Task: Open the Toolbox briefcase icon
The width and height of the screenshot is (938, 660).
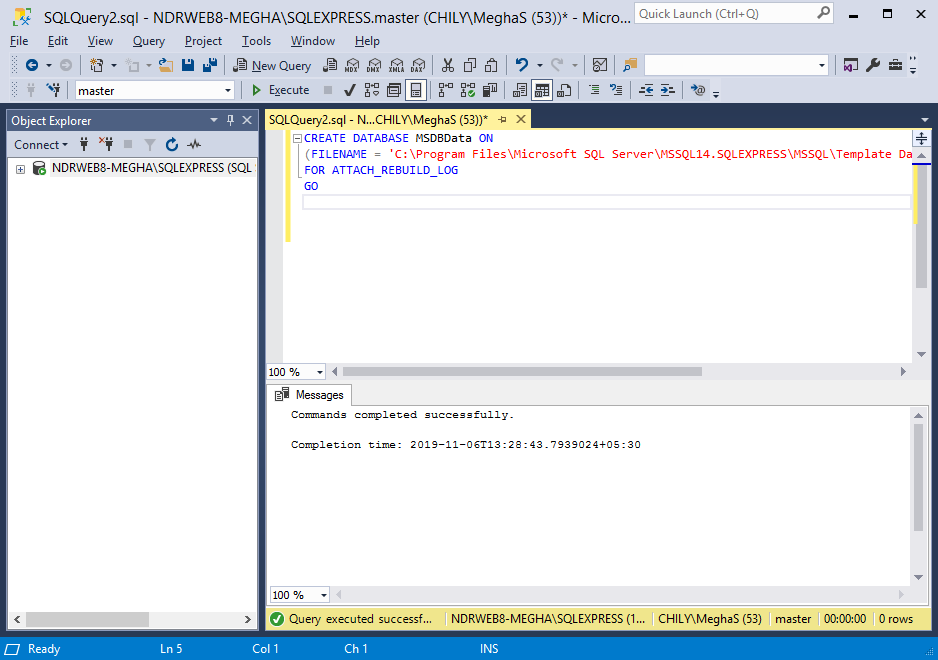Action: [x=895, y=65]
